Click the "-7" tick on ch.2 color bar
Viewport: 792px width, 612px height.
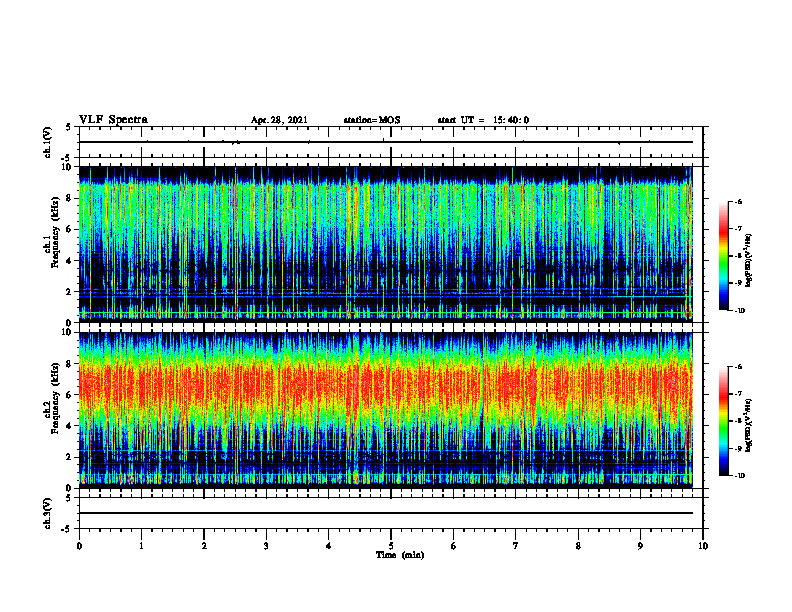738,394
